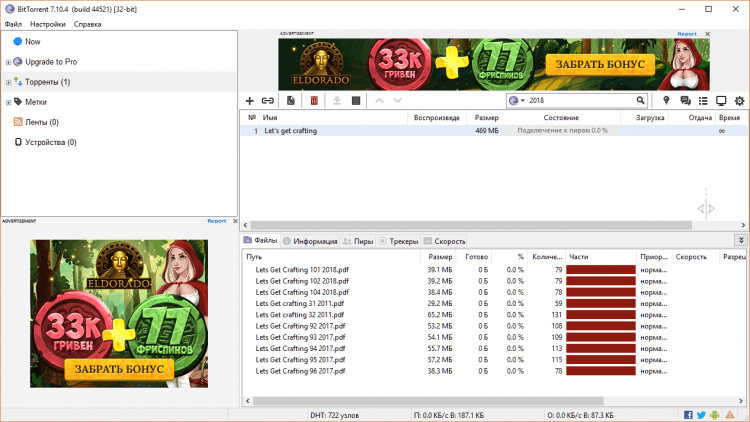The height and width of the screenshot is (422, 750).
Task: Click the chat bubbles icon in toolbar
Action: pos(686,101)
